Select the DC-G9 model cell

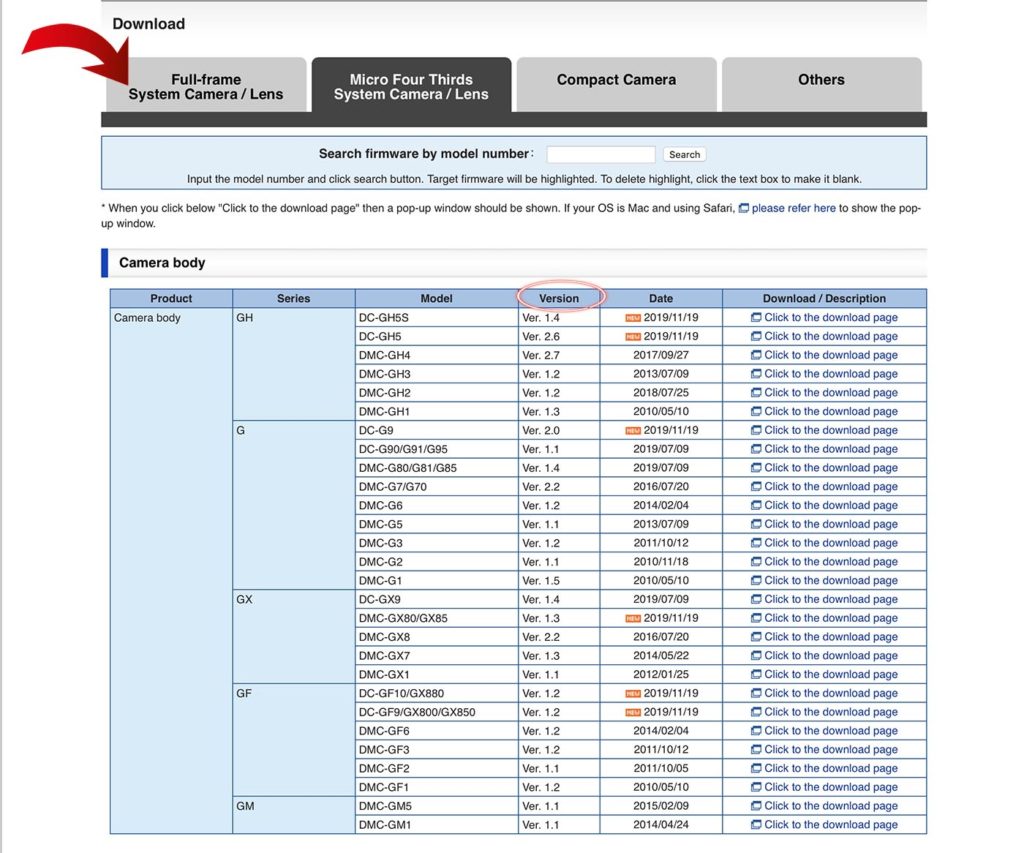[x=436, y=430]
